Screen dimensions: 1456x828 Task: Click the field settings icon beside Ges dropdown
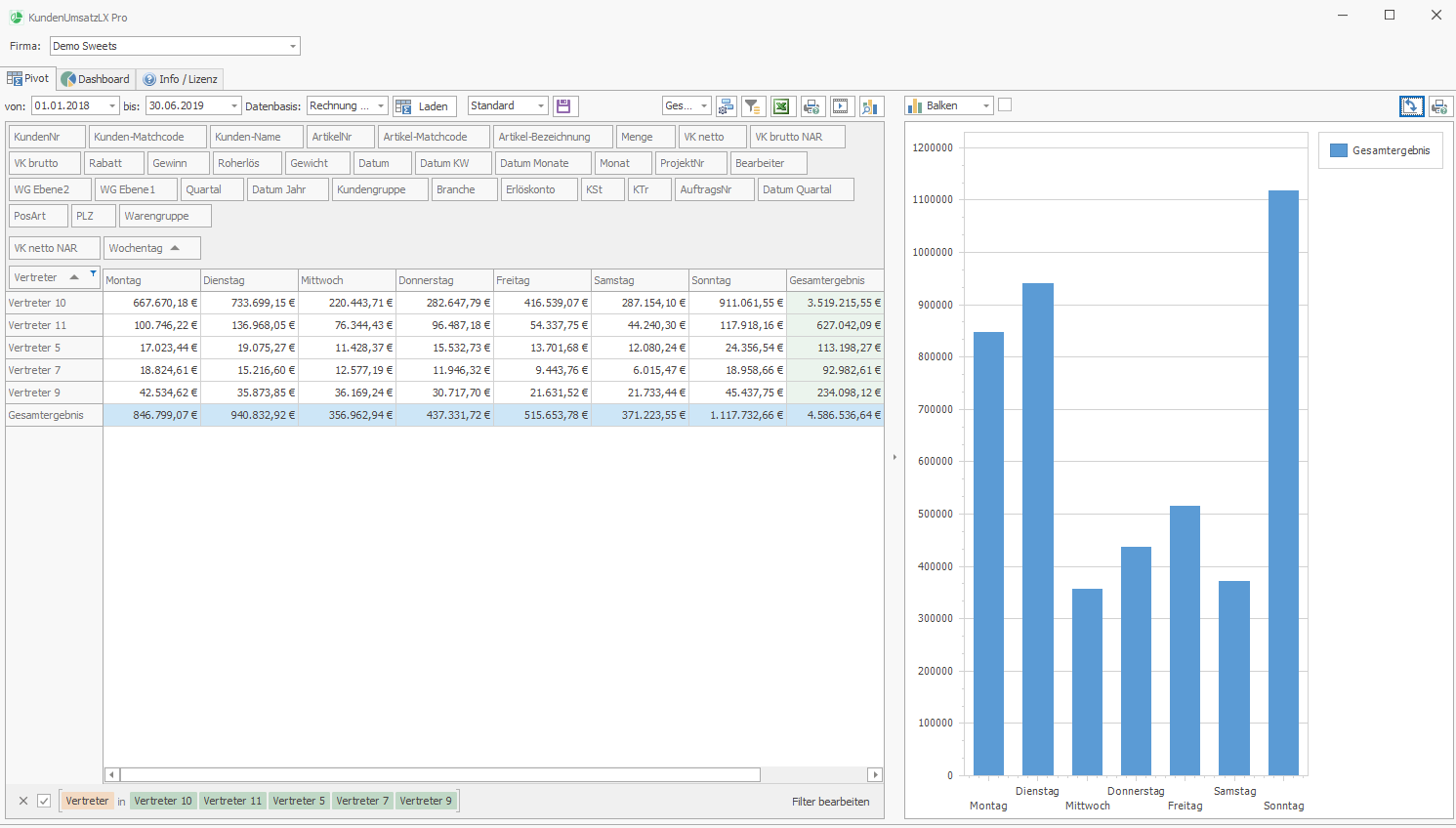click(726, 106)
